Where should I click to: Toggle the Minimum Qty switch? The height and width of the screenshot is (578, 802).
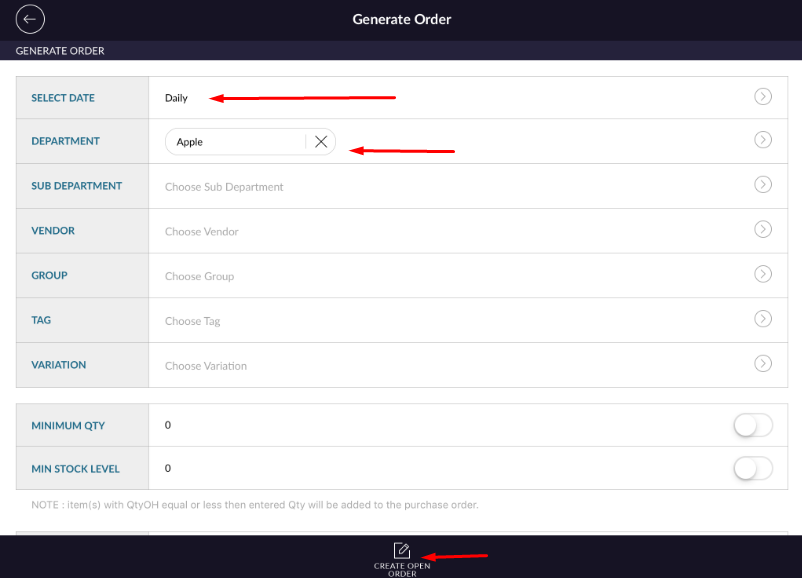click(752, 426)
